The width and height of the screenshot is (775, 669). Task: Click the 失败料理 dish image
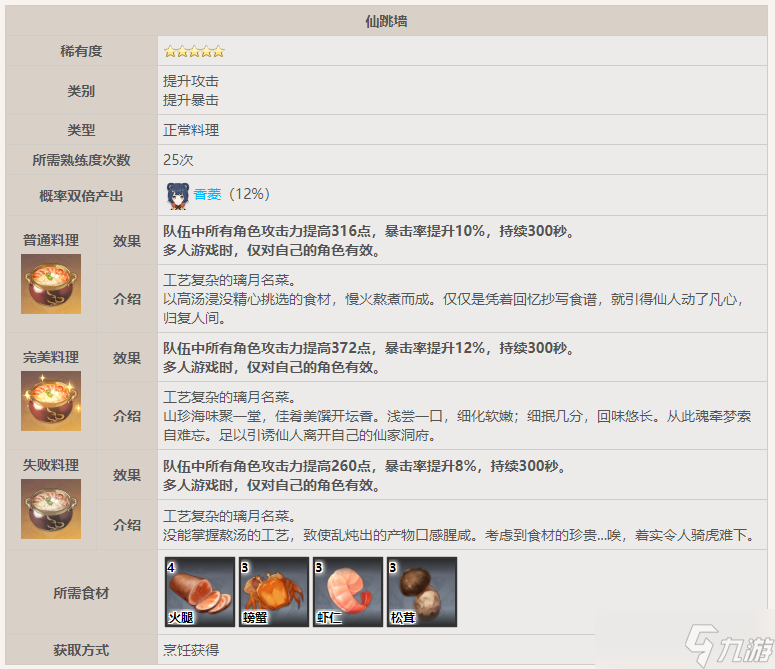51,509
